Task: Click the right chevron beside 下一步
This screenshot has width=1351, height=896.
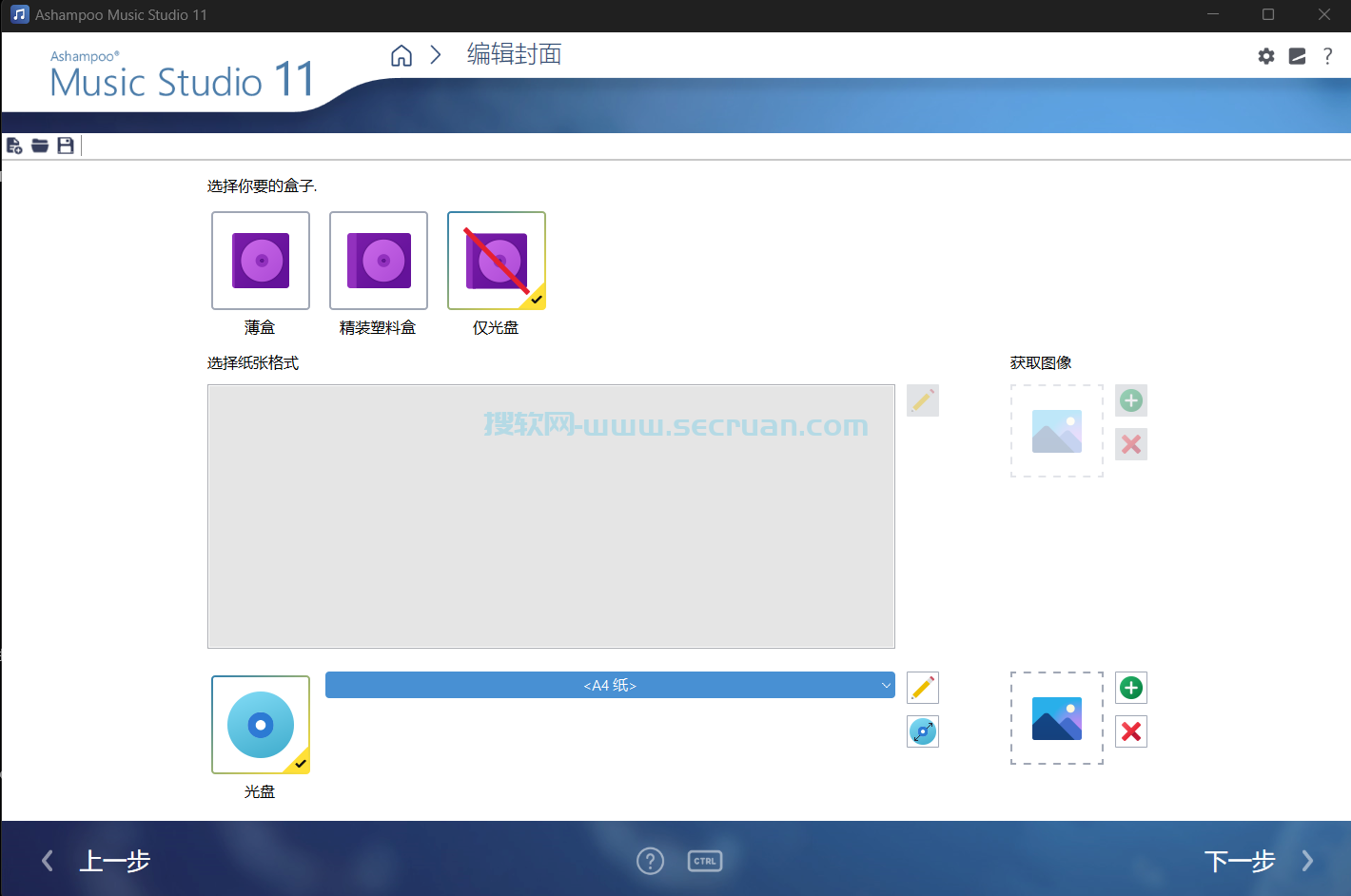Action: point(1308,861)
